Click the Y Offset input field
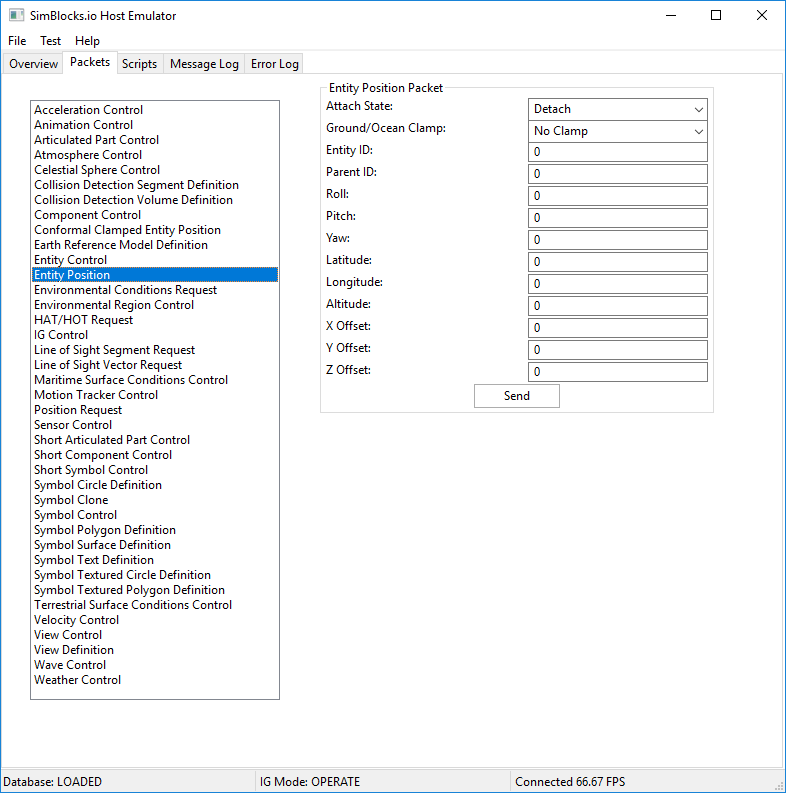Viewport: 786px width, 793px height. click(x=618, y=350)
